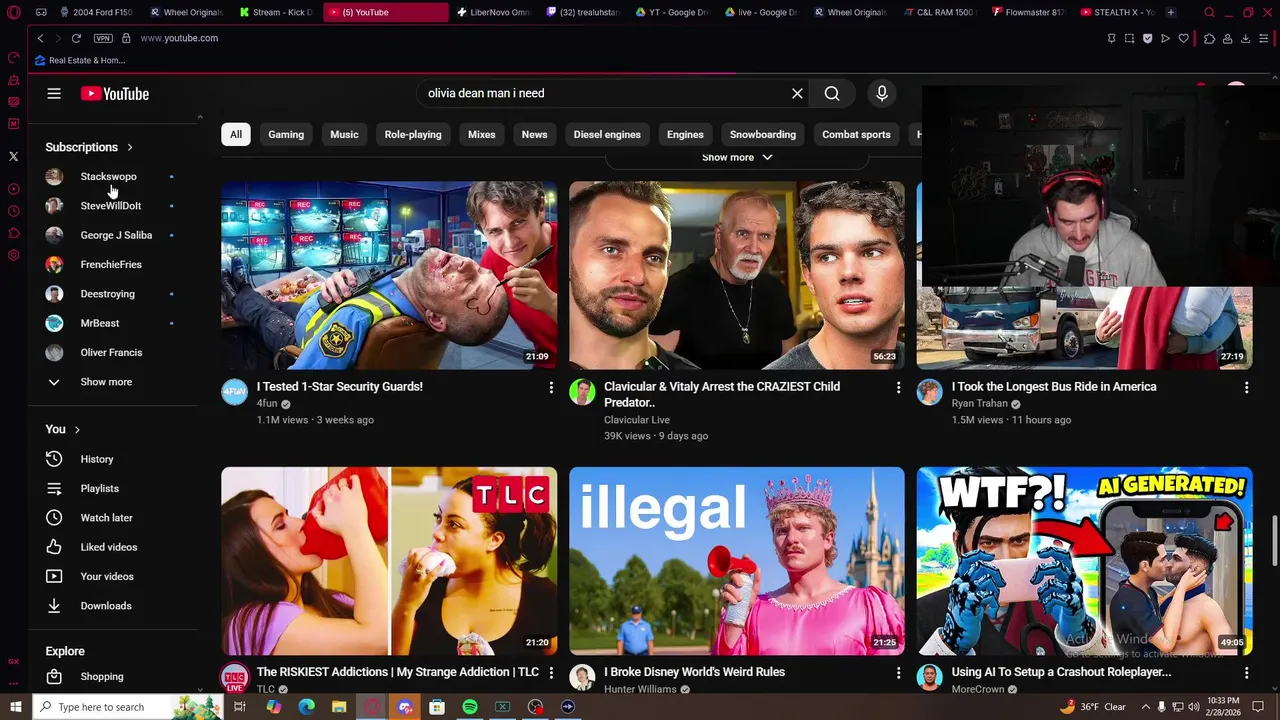Open options for Clavicular & Vitaly video
1280x720 pixels.
tap(898, 387)
